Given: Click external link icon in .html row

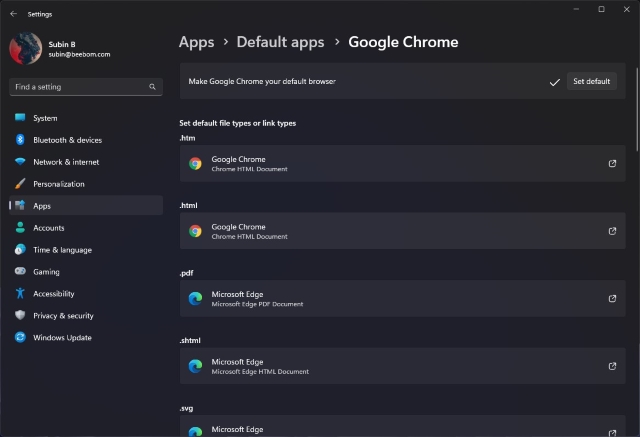Looking at the screenshot, I should click(612, 231).
